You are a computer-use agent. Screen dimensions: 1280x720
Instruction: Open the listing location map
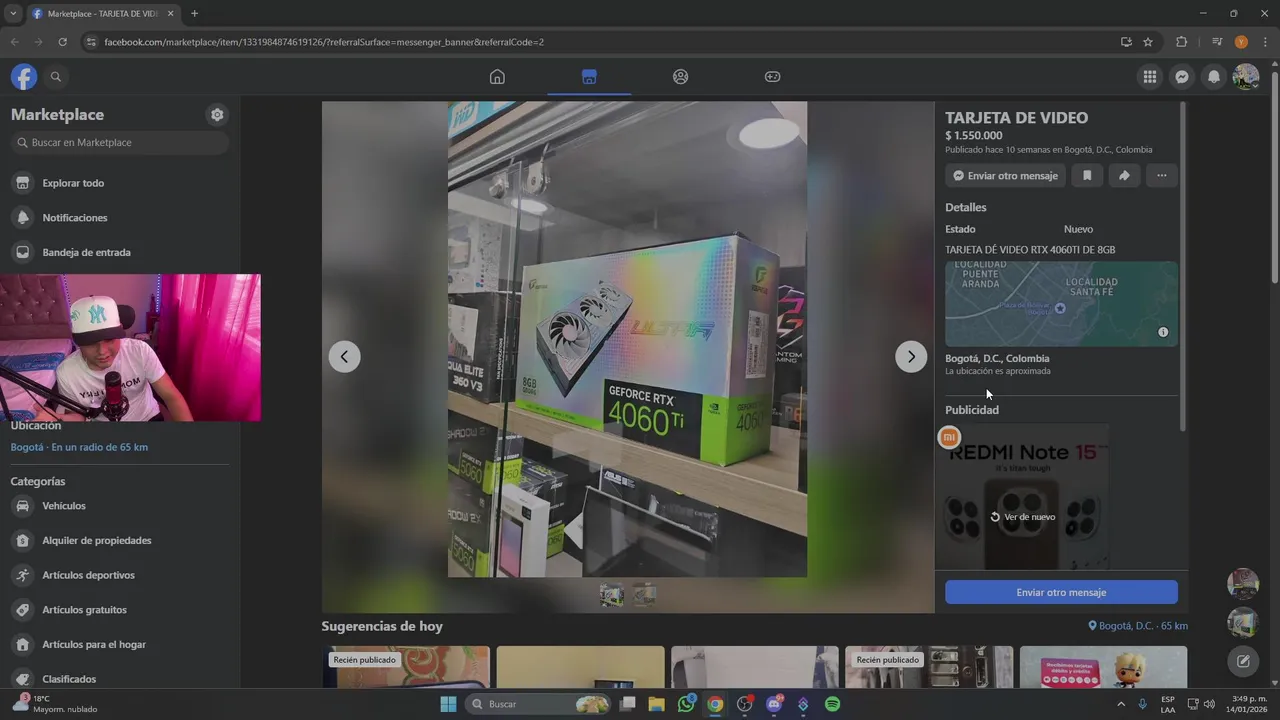pos(1061,304)
